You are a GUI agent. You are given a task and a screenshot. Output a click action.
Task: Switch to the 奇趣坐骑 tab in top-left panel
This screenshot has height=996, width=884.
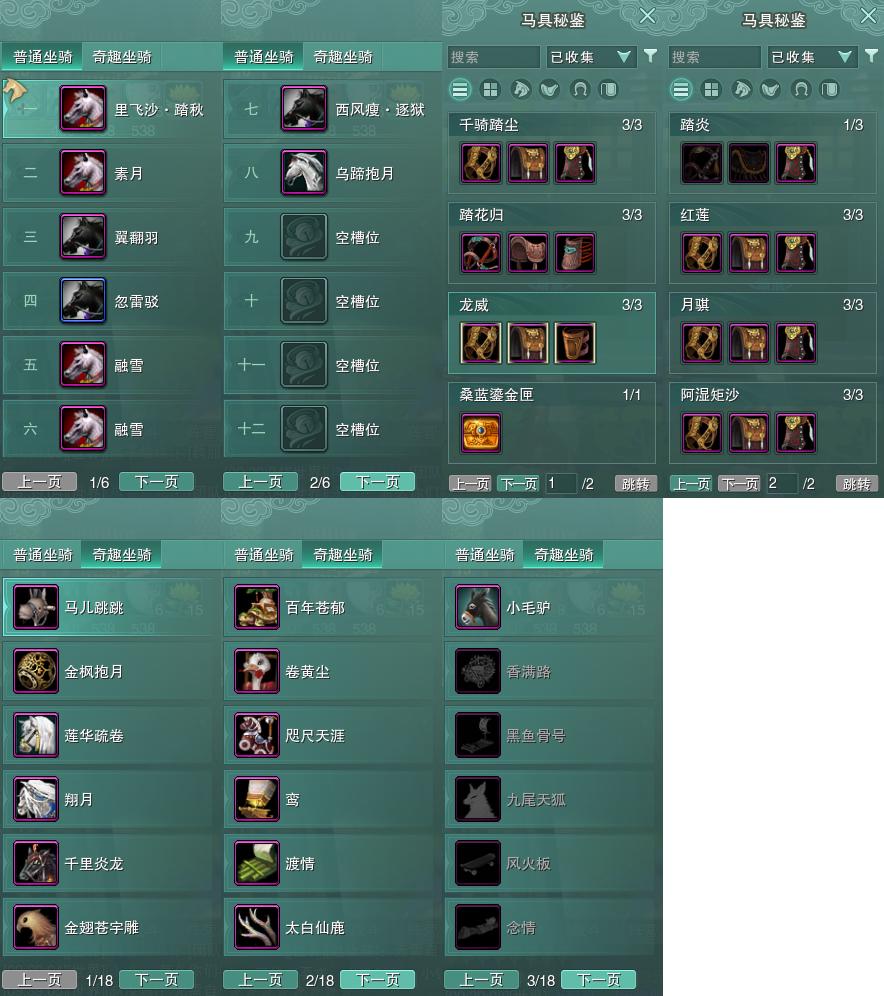click(x=122, y=57)
